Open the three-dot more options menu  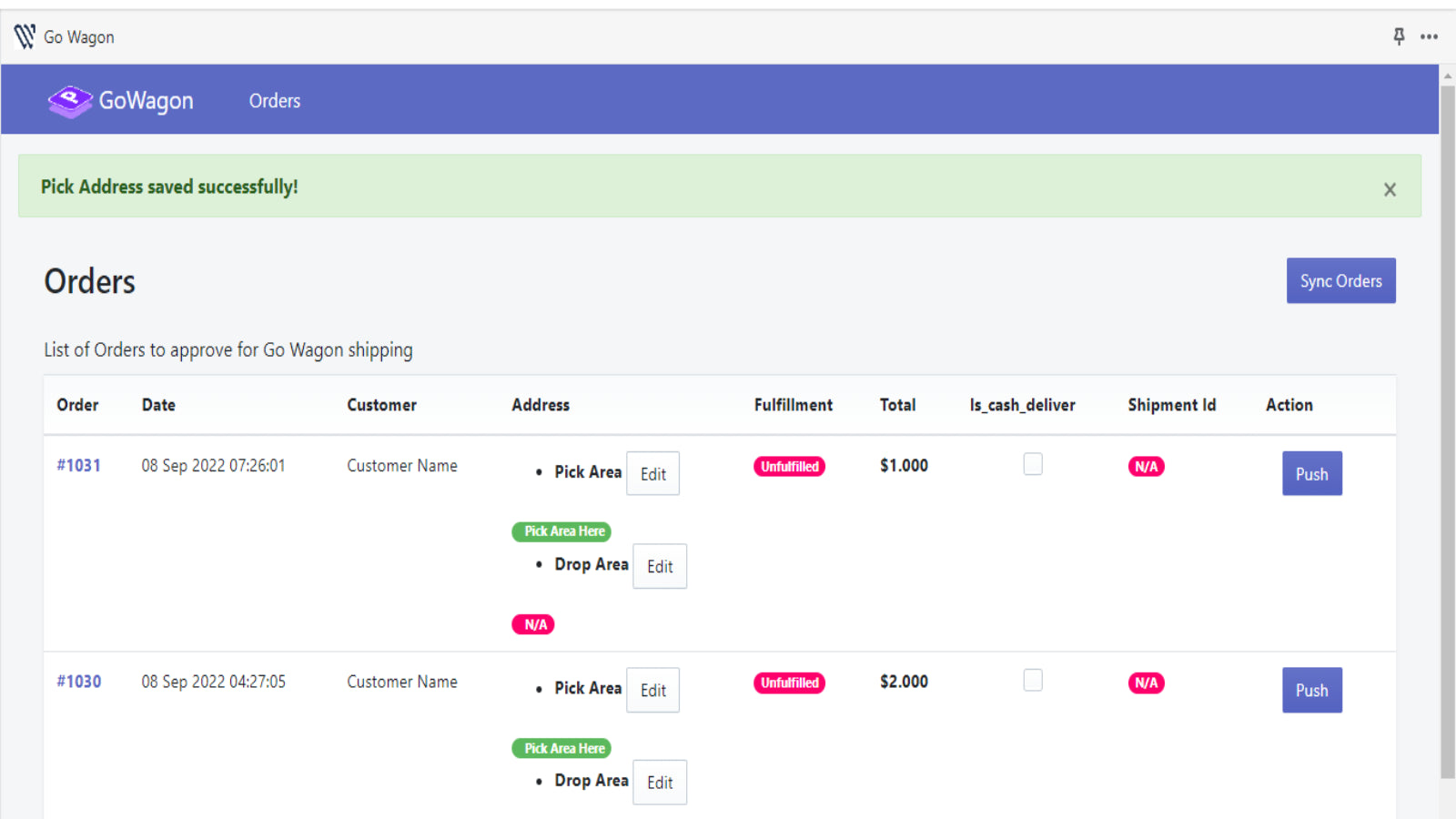(1429, 36)
